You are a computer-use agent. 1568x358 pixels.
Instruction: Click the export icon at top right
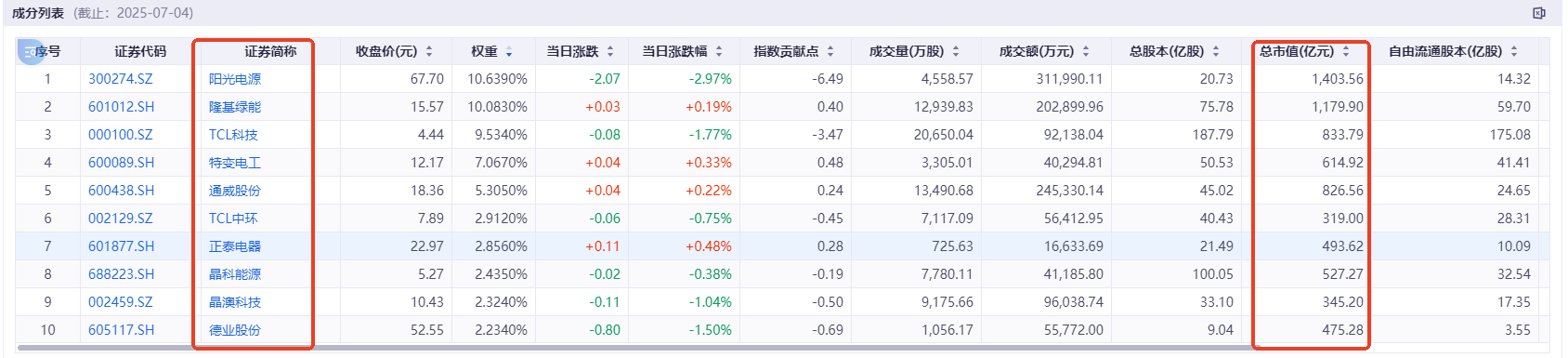point(1539,13)
